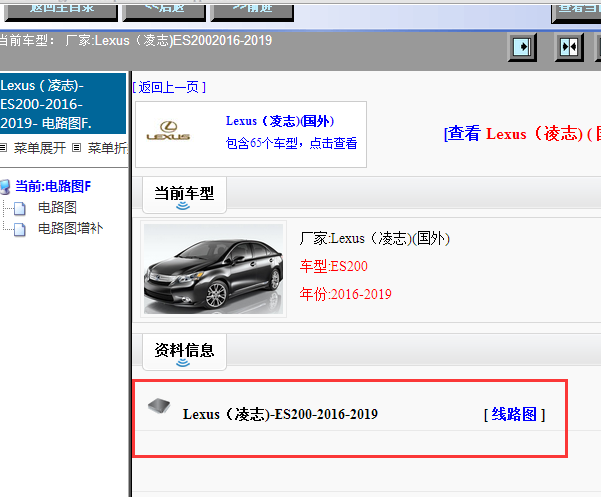Select the 当前:电路图F tree root
Screen dimensions: 601x497
click(53, 187)
